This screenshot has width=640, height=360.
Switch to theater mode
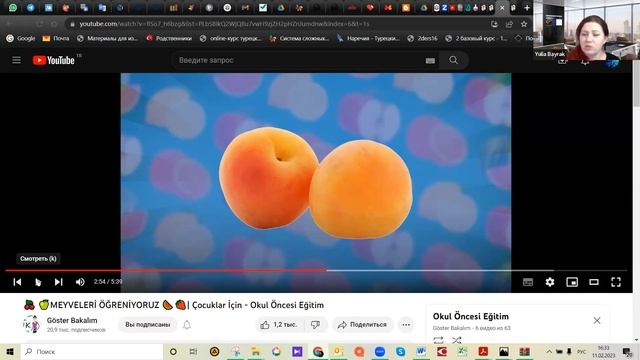594,282
